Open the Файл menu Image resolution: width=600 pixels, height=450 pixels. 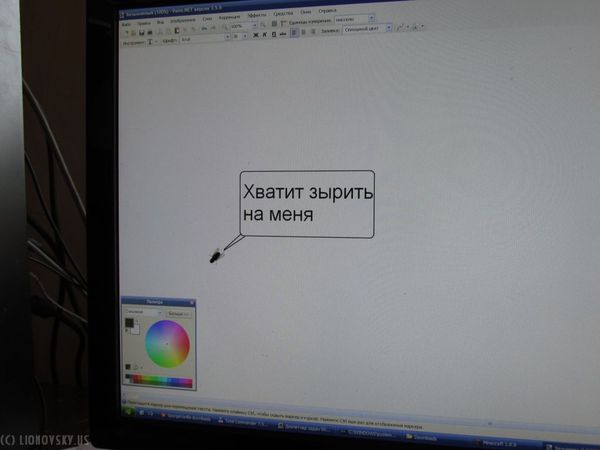pos(126,24)
